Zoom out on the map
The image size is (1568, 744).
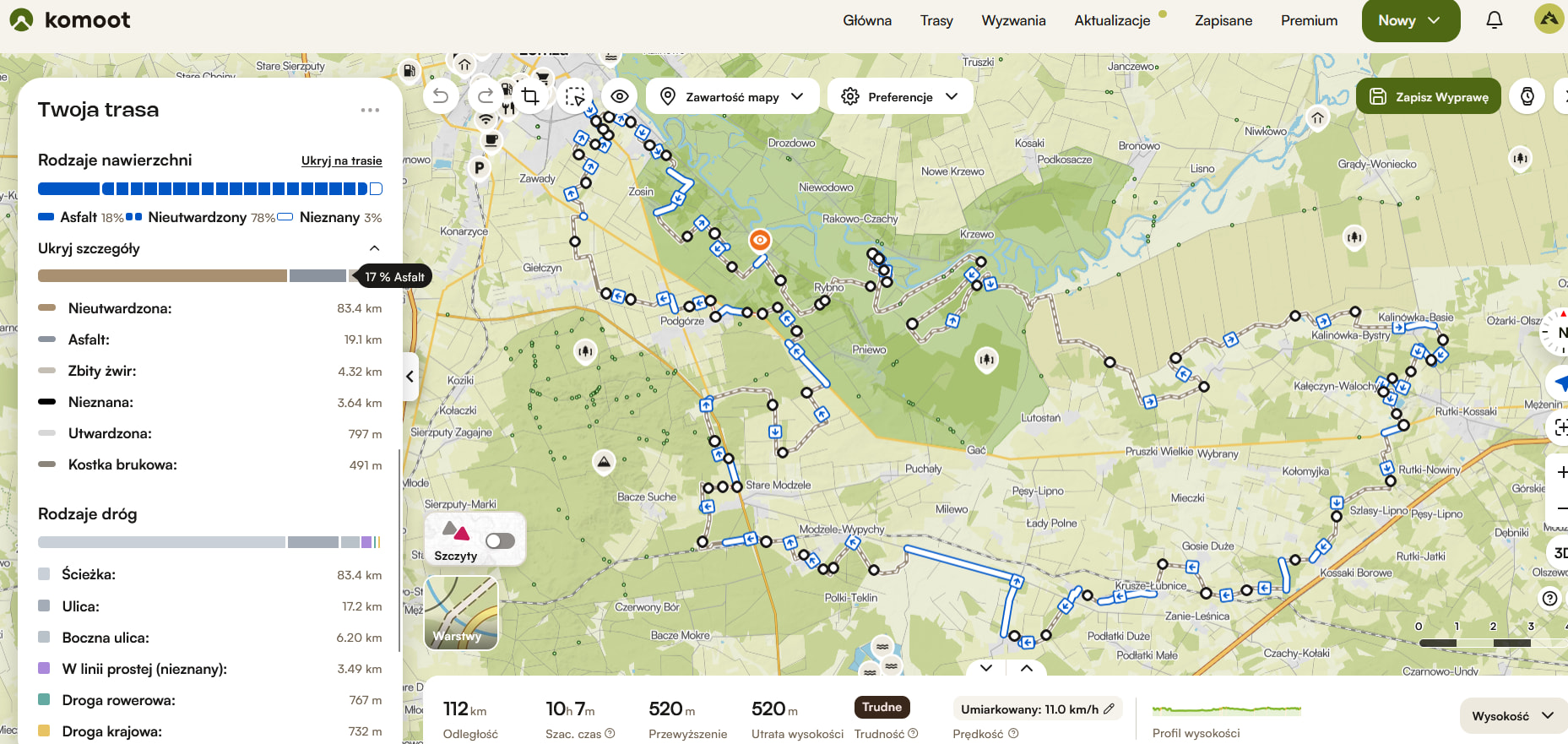(x=1560, y=507)
